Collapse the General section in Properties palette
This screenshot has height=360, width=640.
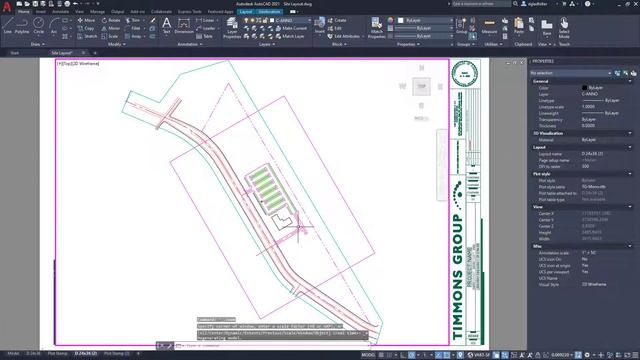(x=630, y=81)
